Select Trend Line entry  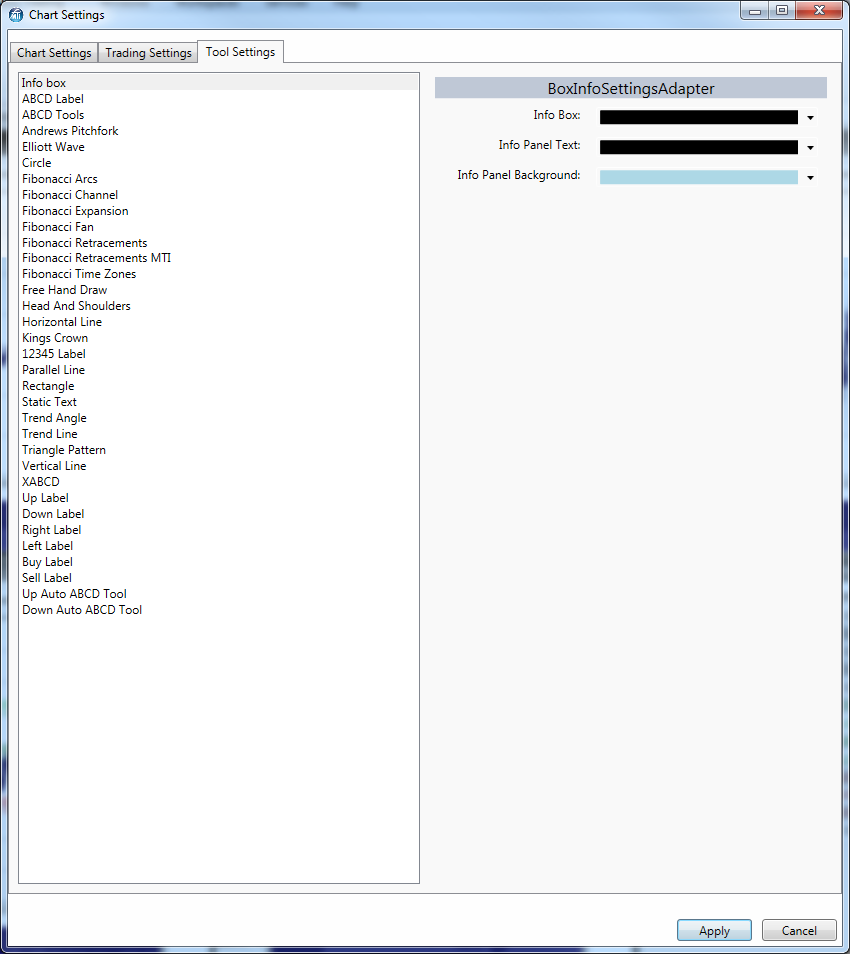[x=219, y=434]
